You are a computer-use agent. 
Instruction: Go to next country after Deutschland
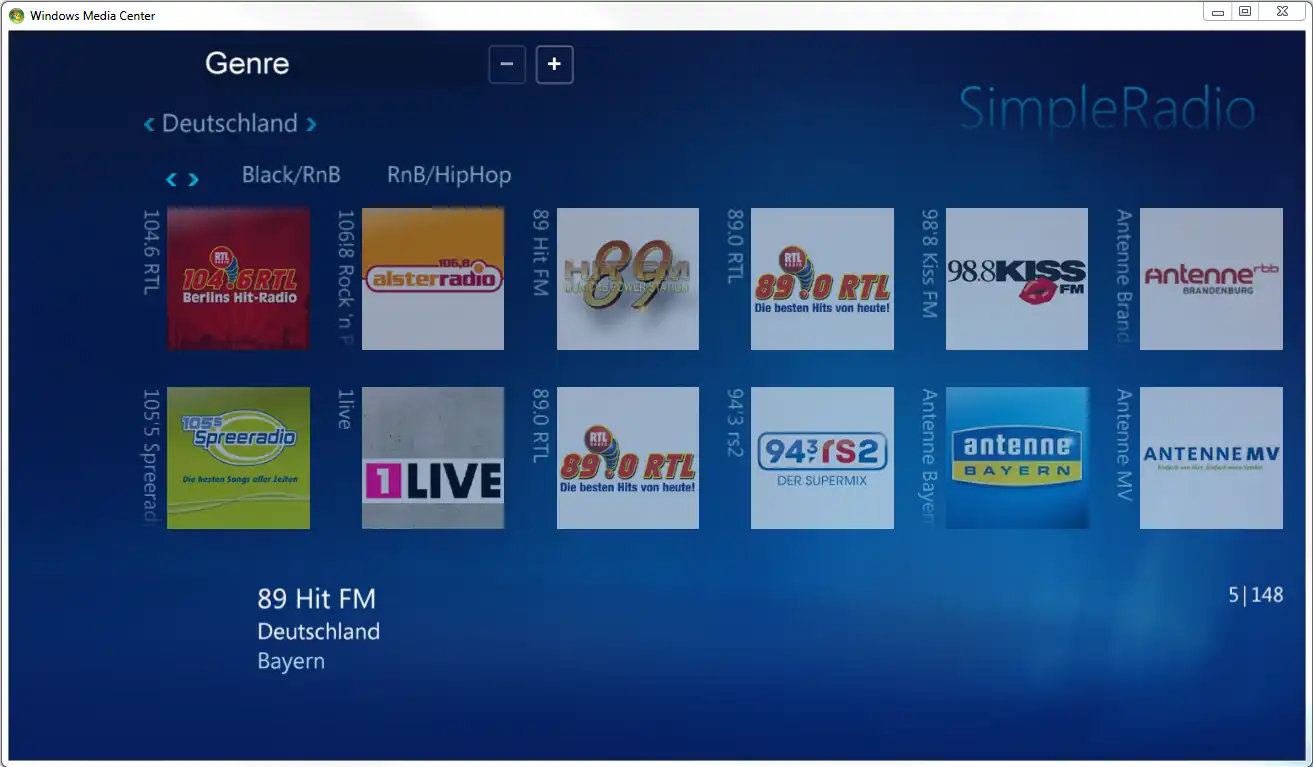311,124
